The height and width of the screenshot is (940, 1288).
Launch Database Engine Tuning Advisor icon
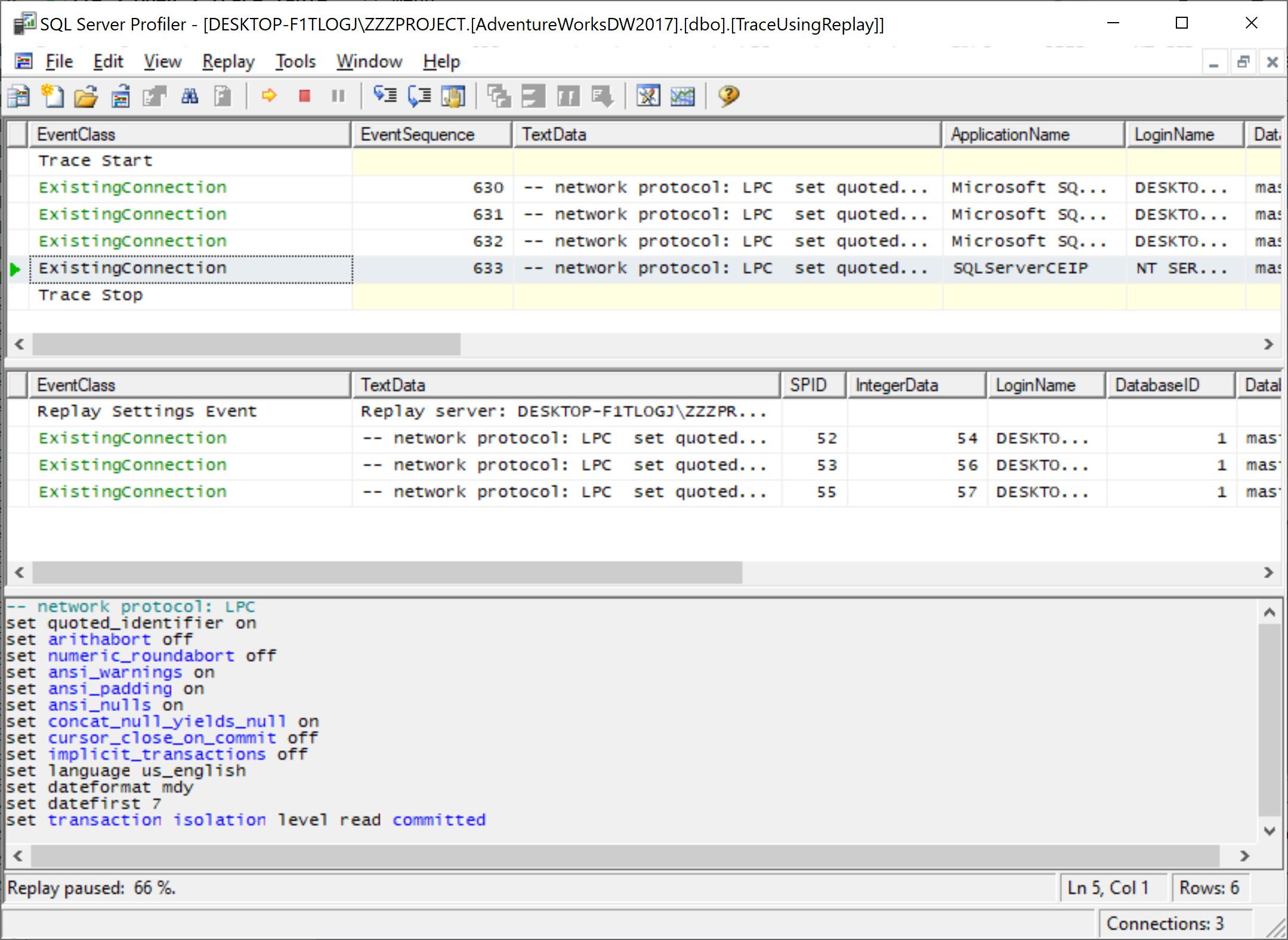(x=648, y=95)
